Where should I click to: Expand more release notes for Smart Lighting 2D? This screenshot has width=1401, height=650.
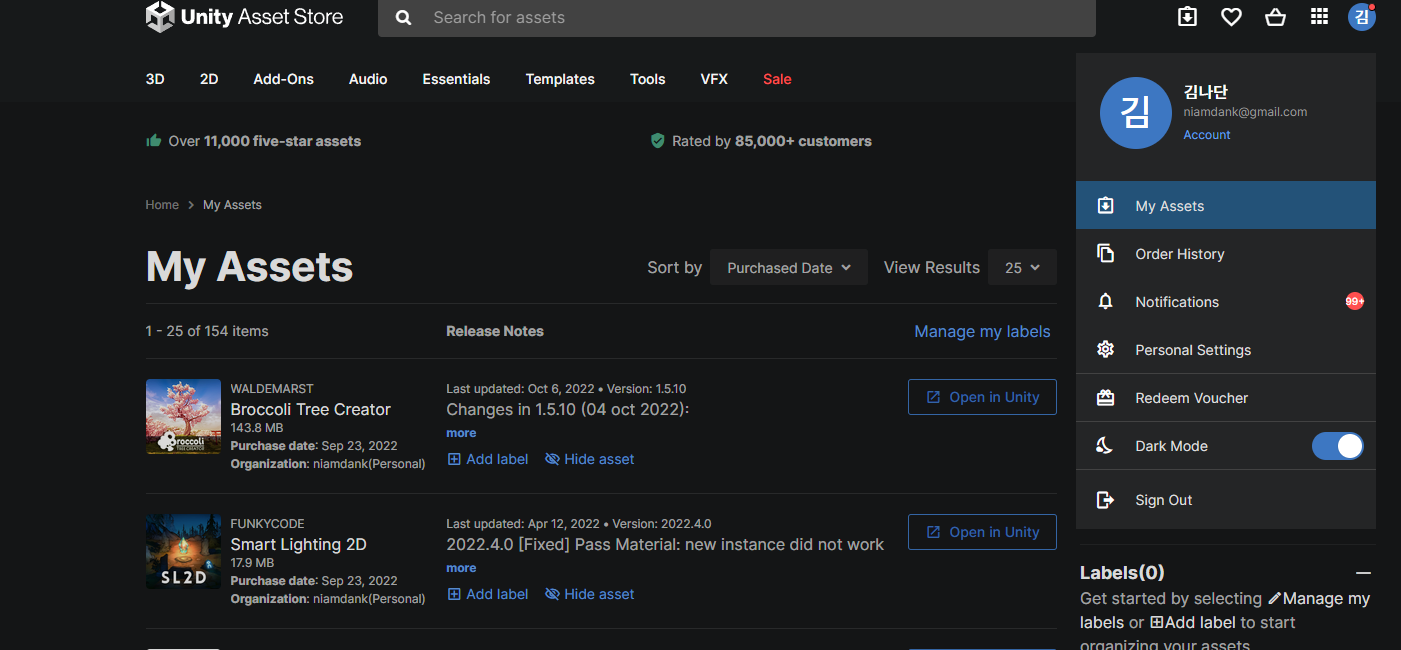(x=461, y=568)
